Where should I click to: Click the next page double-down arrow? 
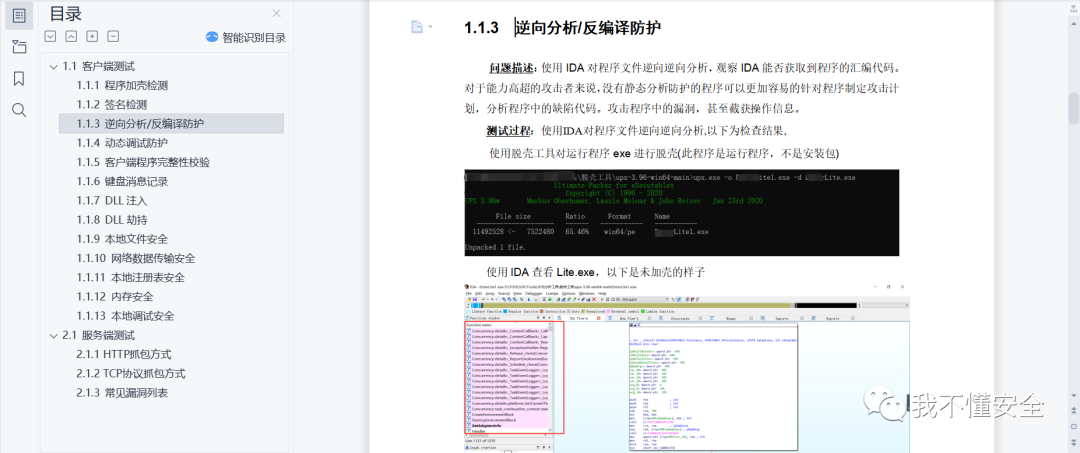point(1073,443)
